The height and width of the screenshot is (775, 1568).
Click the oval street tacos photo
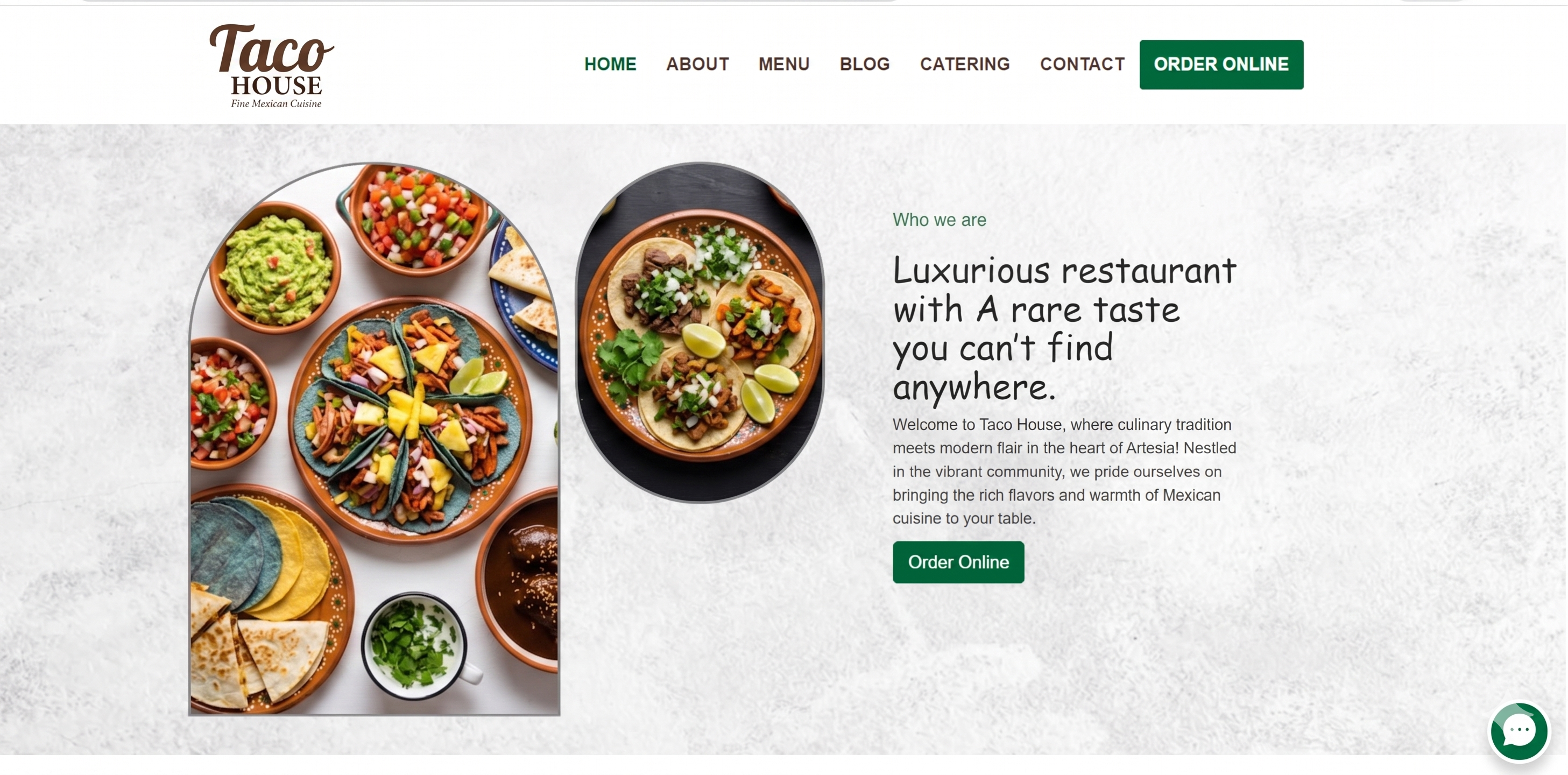(700, 333)
